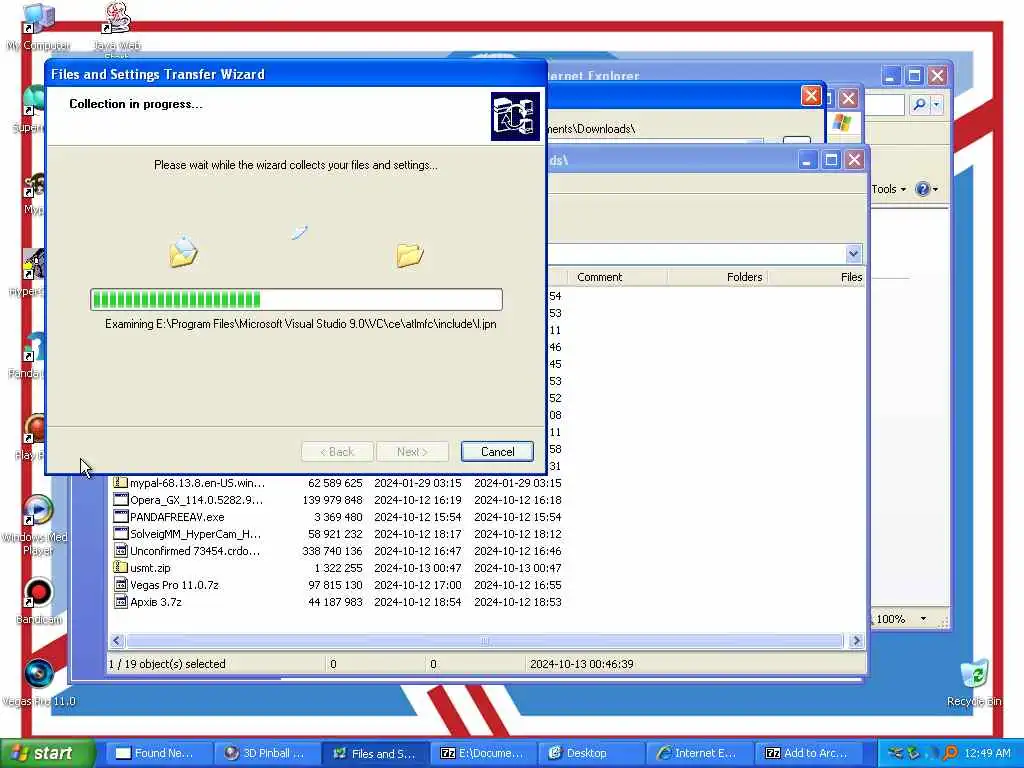Click Opera_GX file icon
The width and height of the screenshot is (1024, 768).
(120, 500)
